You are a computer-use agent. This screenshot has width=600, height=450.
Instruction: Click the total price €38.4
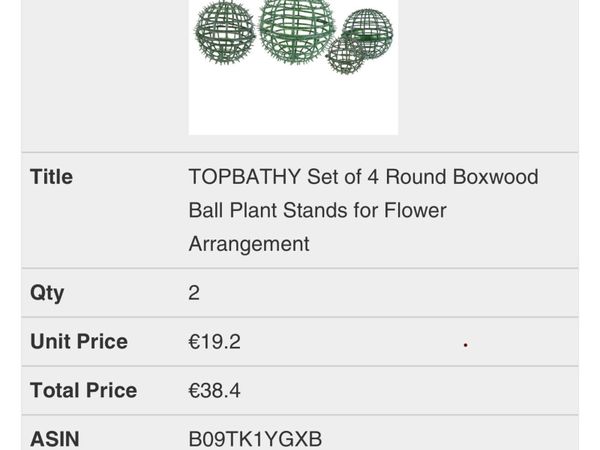[214, 391]
